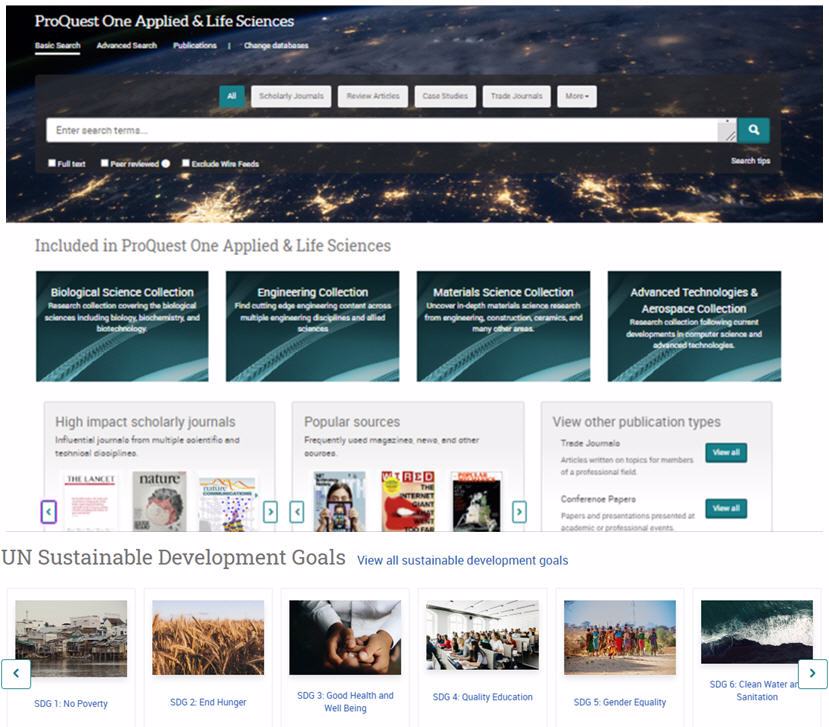The width and height of the screenshot is (829, 727).
Task: Tick the Peer reviewed checkbox
Action: [x=105, y=163]
